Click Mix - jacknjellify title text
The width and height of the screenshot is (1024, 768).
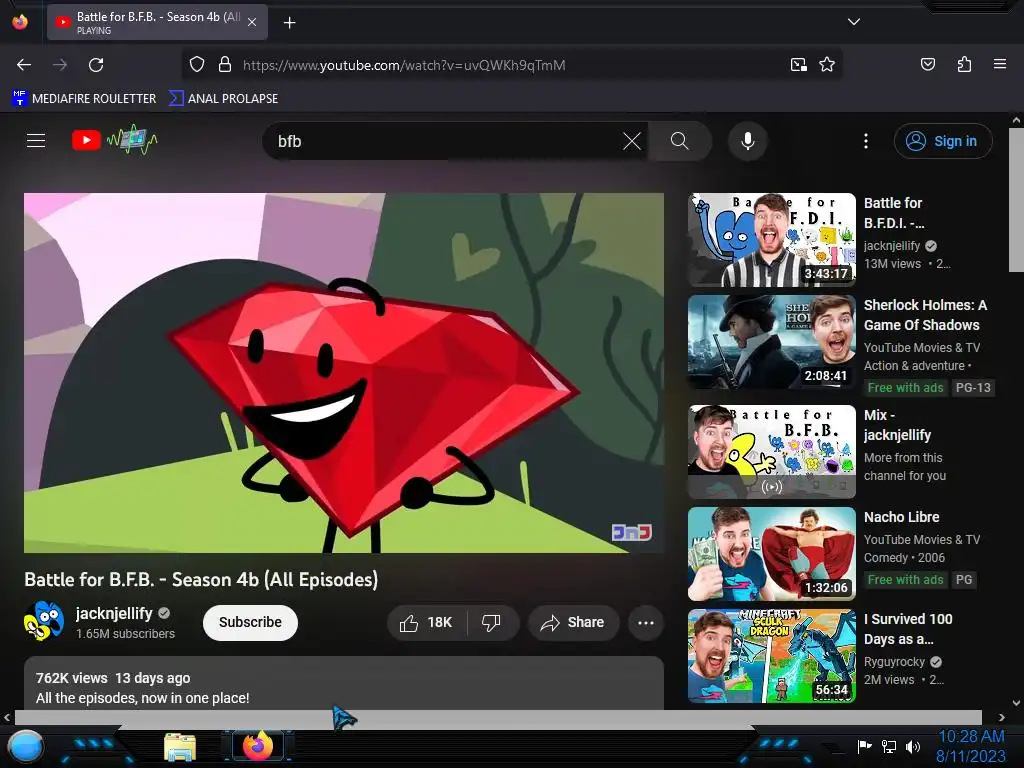(x=897, y=425)
